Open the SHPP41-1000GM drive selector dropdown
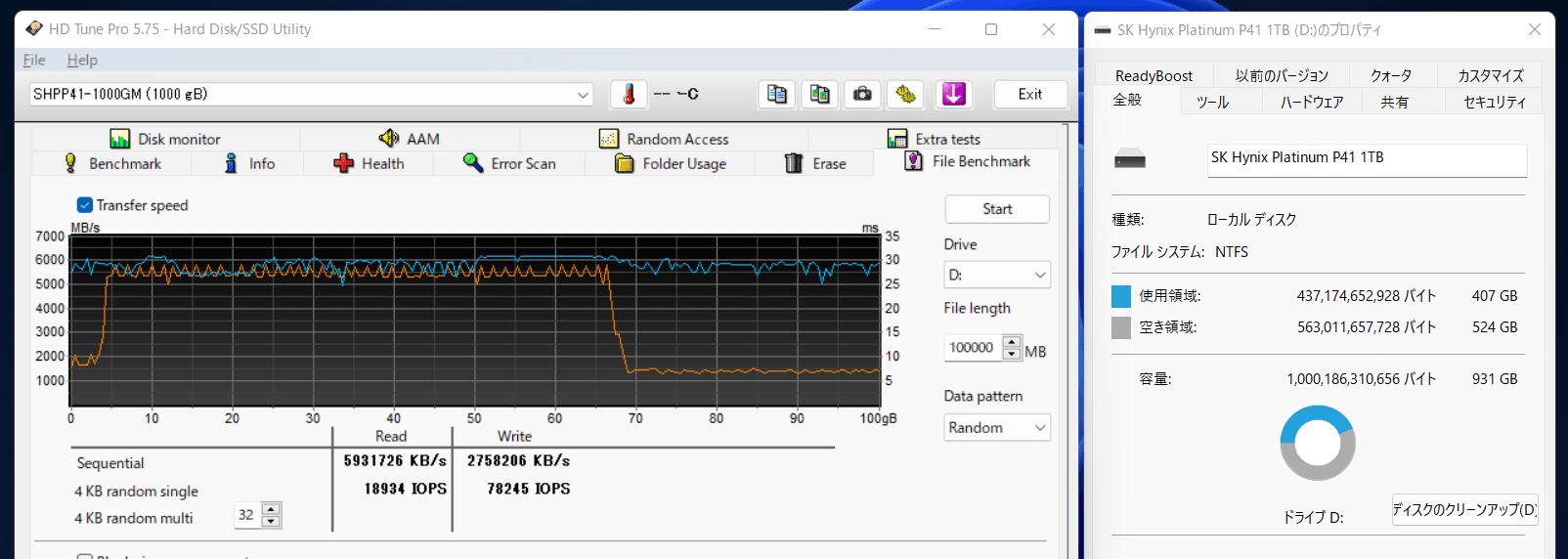 coord(312,94)
